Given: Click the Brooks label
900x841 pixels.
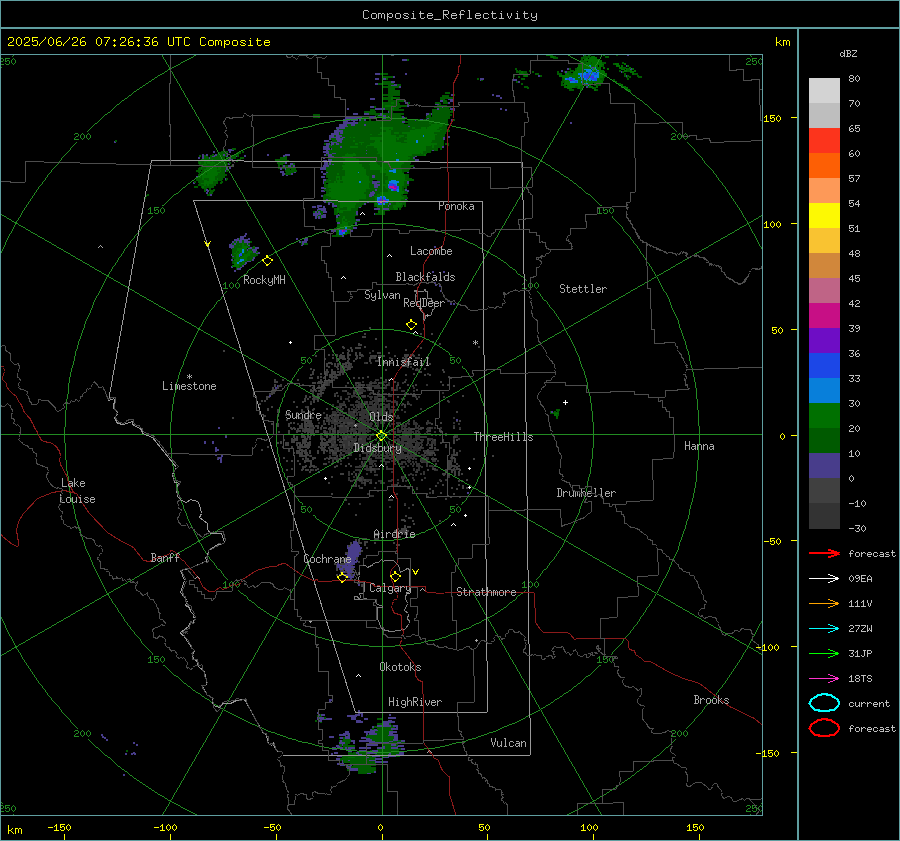Looking at the screenshot, I should point(711,700).
